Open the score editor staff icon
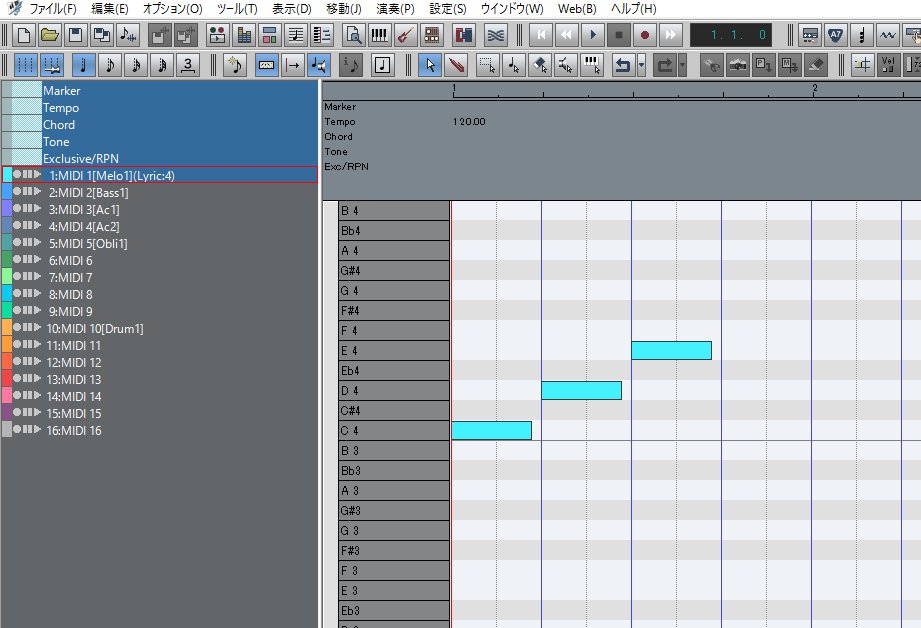The image size is (921, 628). (x=295, y=35)
